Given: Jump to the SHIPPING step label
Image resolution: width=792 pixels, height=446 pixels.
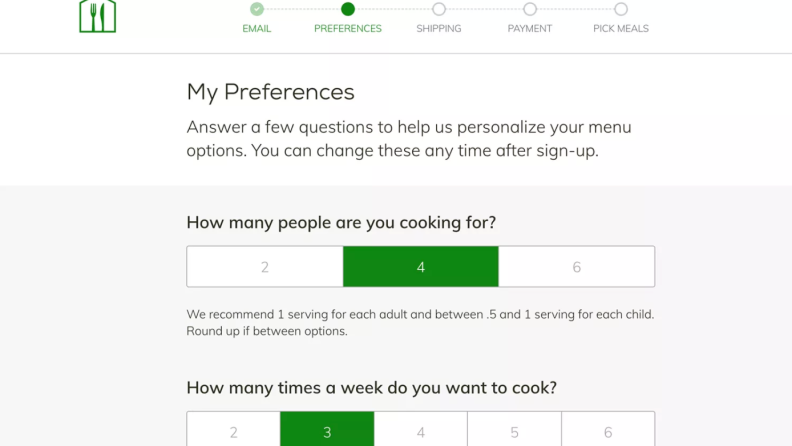Looking at the screenshot, I should coord(439,29).
